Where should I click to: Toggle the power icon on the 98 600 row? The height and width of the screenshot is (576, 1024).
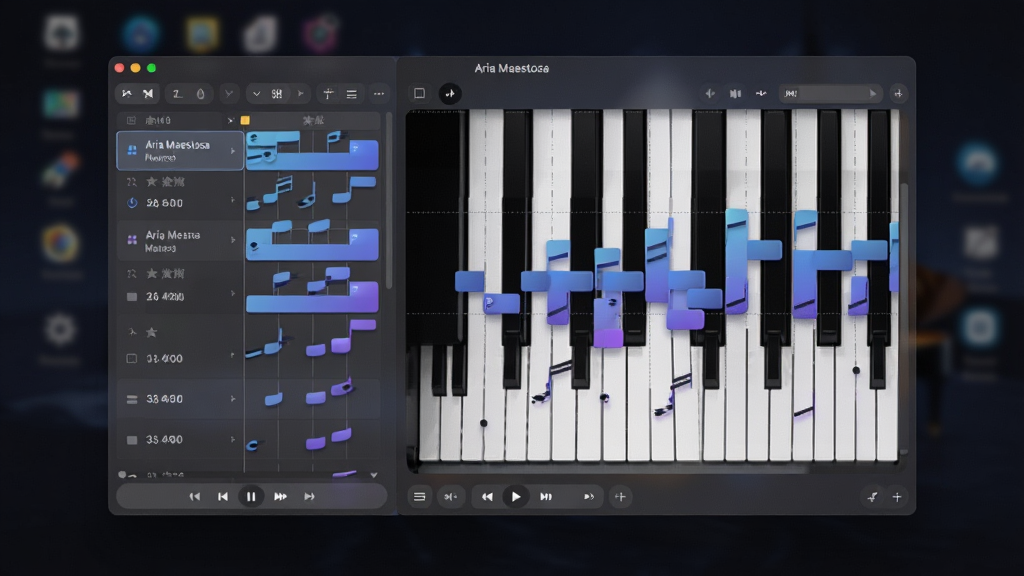point(132,203)
